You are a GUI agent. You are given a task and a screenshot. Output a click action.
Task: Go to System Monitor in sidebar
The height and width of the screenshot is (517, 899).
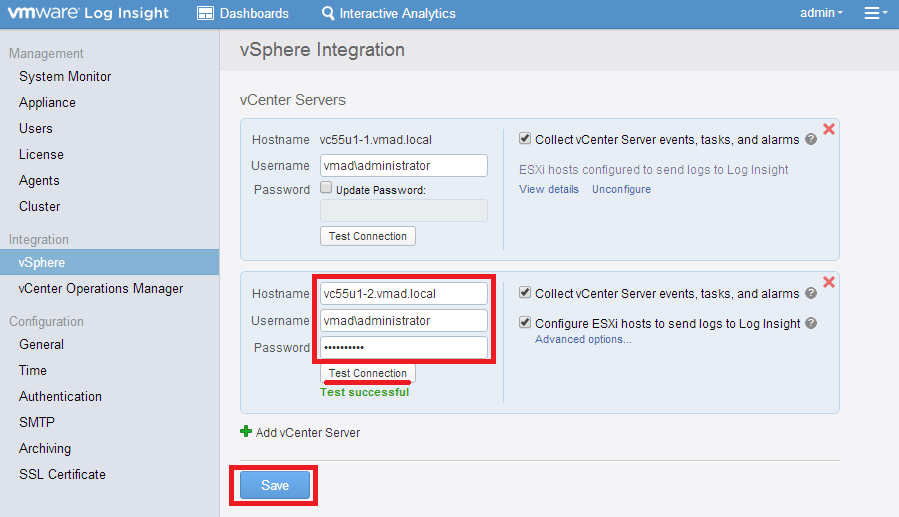(x=65, y=76)
